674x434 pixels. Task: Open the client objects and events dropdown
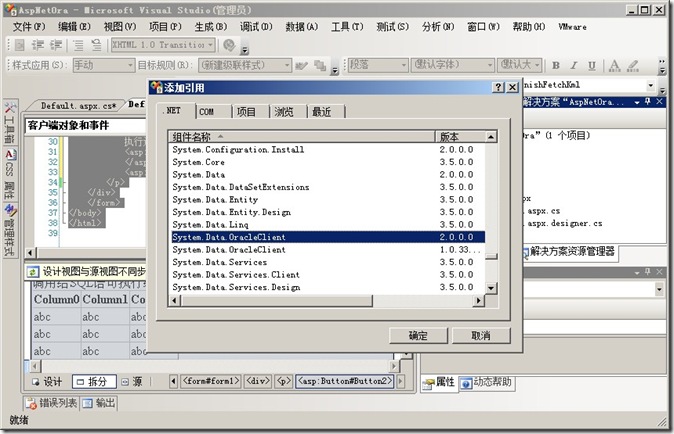tap(86, 126)
